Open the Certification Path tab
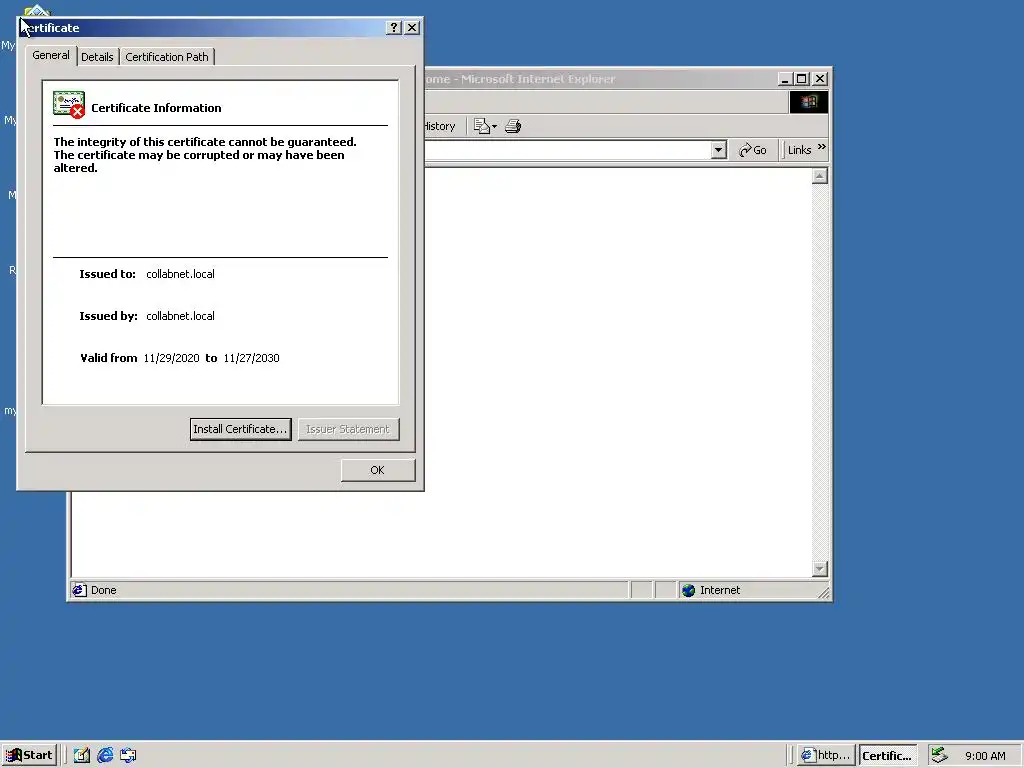This screenshot has width=1024, height=768. coord(167,57)
